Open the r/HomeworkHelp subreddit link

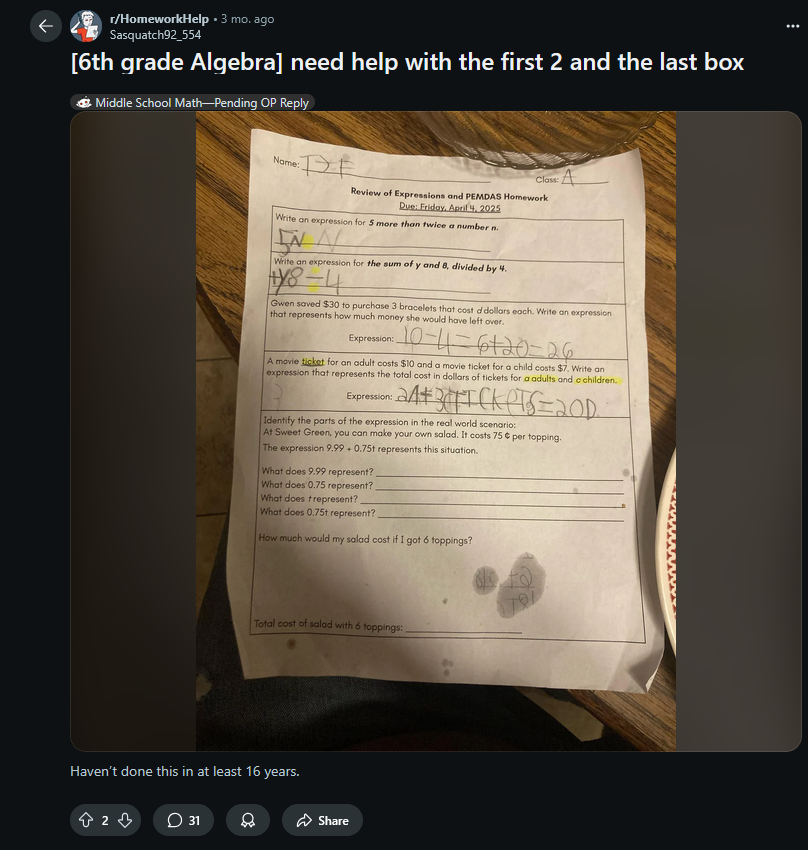159,19
